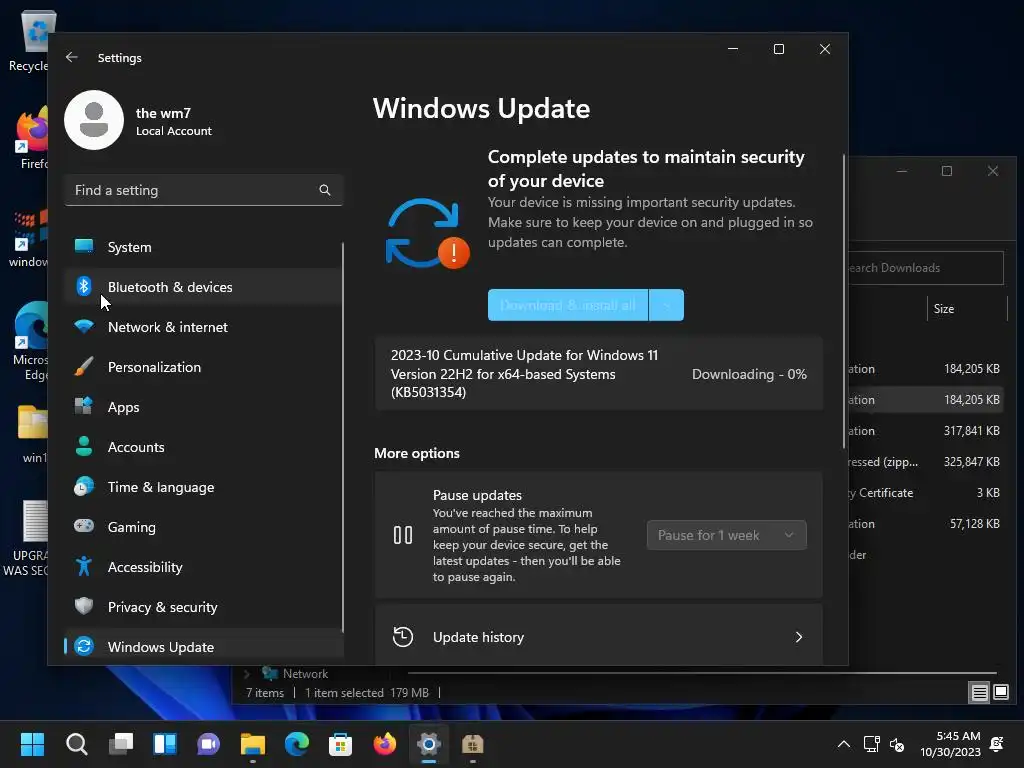Open the Start menu from the taskbar

point(32,744)
